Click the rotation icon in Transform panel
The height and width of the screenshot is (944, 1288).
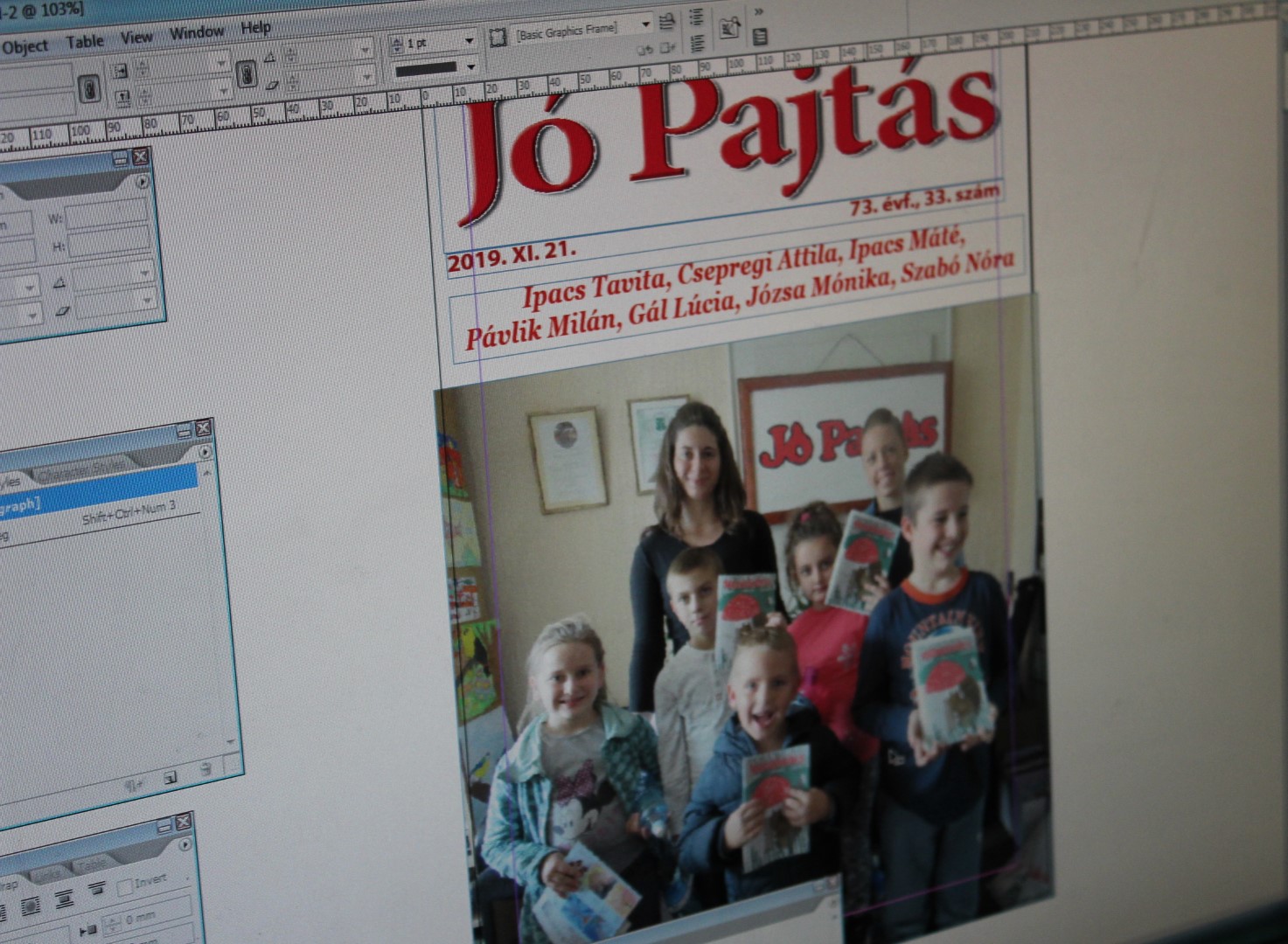coord(60,281)
